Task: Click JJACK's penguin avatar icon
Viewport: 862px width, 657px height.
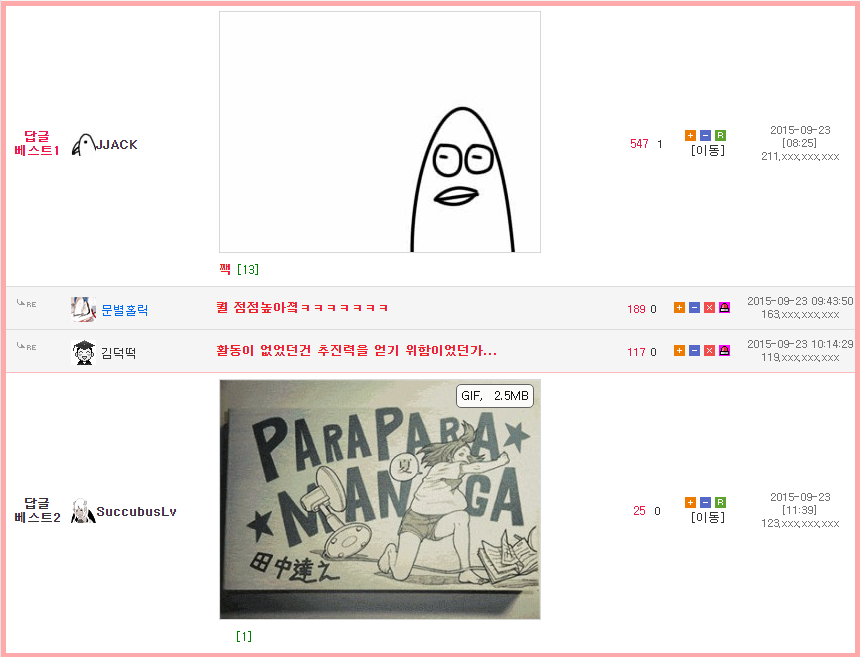Action: [83, 145]
